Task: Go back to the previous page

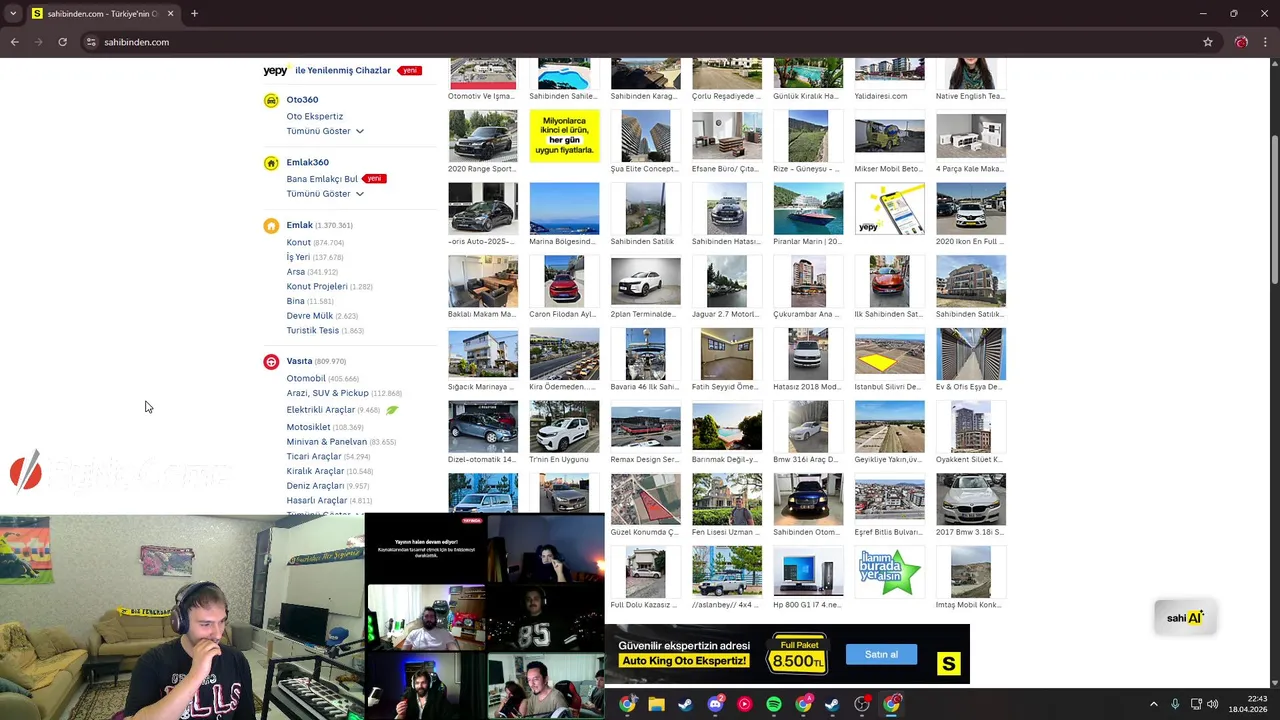Action: [14, 42]
